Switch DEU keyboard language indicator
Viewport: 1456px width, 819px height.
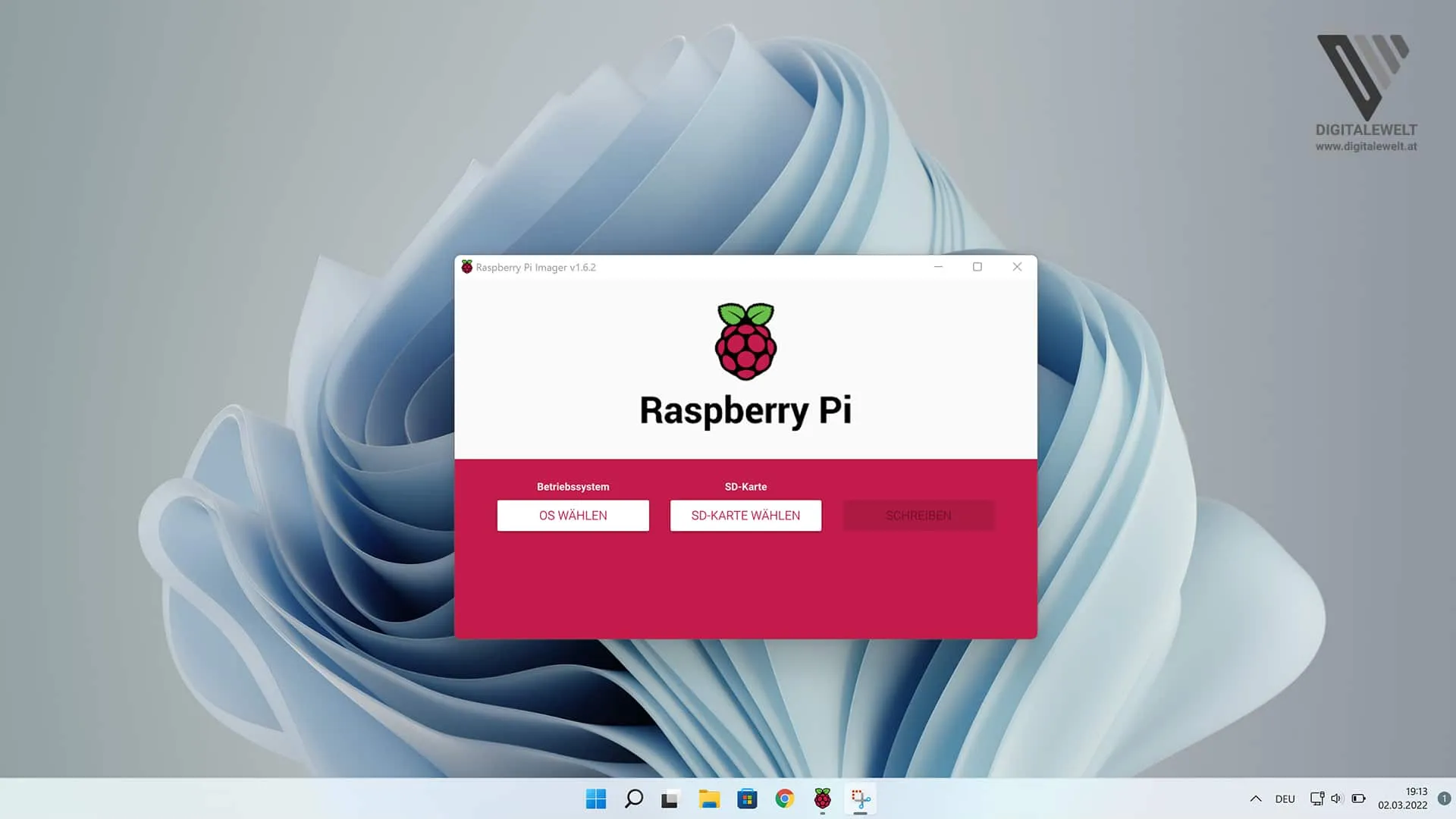pos(1285,799)
